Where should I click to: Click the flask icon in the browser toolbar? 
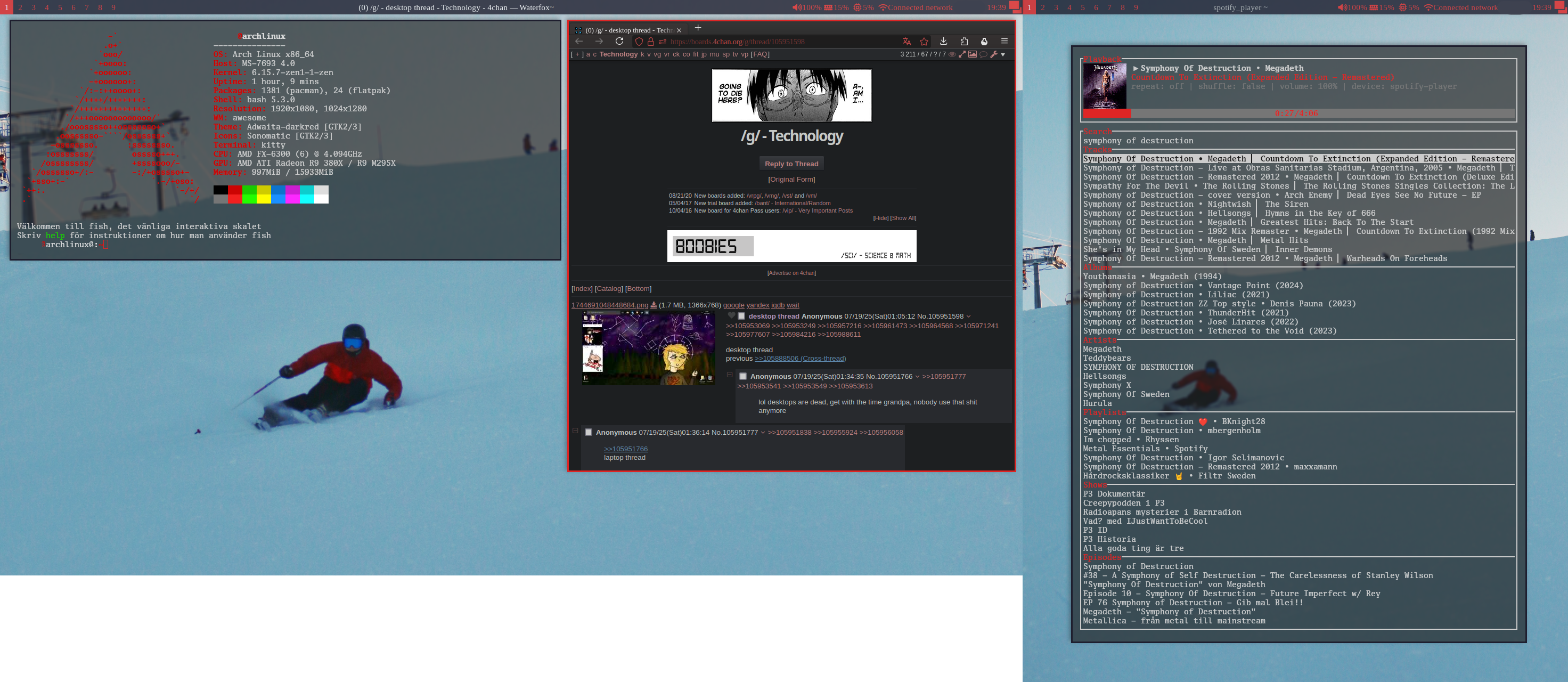point(984,42)
